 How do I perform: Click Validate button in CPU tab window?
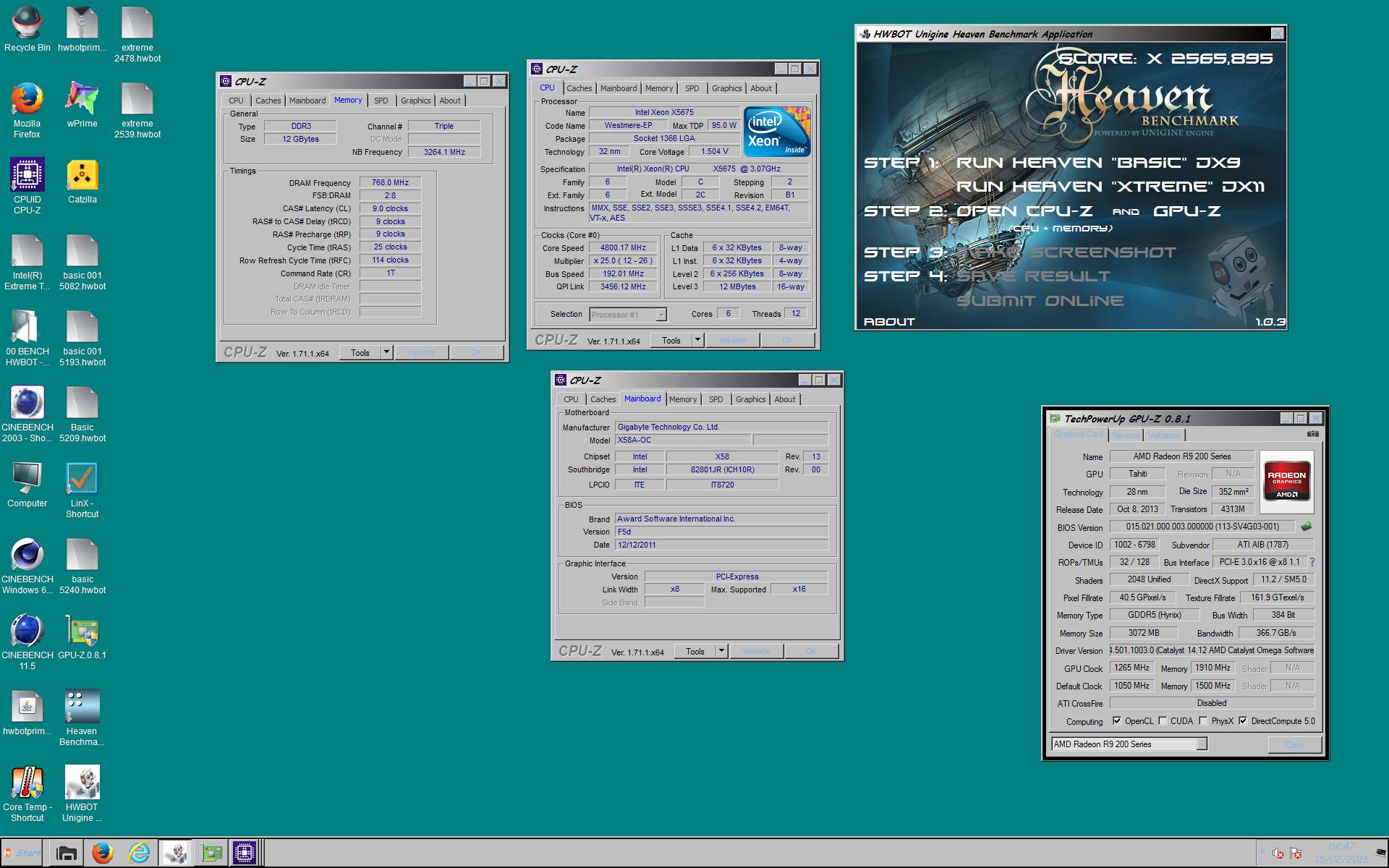[732, 340]
